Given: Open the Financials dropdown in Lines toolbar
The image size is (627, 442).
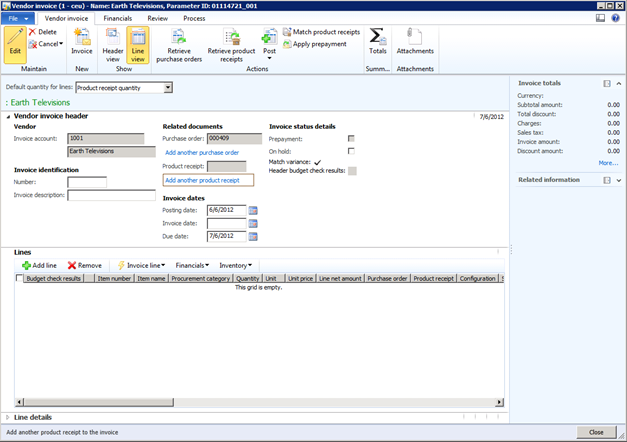Looking at the screenshot, I should point(192,265).
